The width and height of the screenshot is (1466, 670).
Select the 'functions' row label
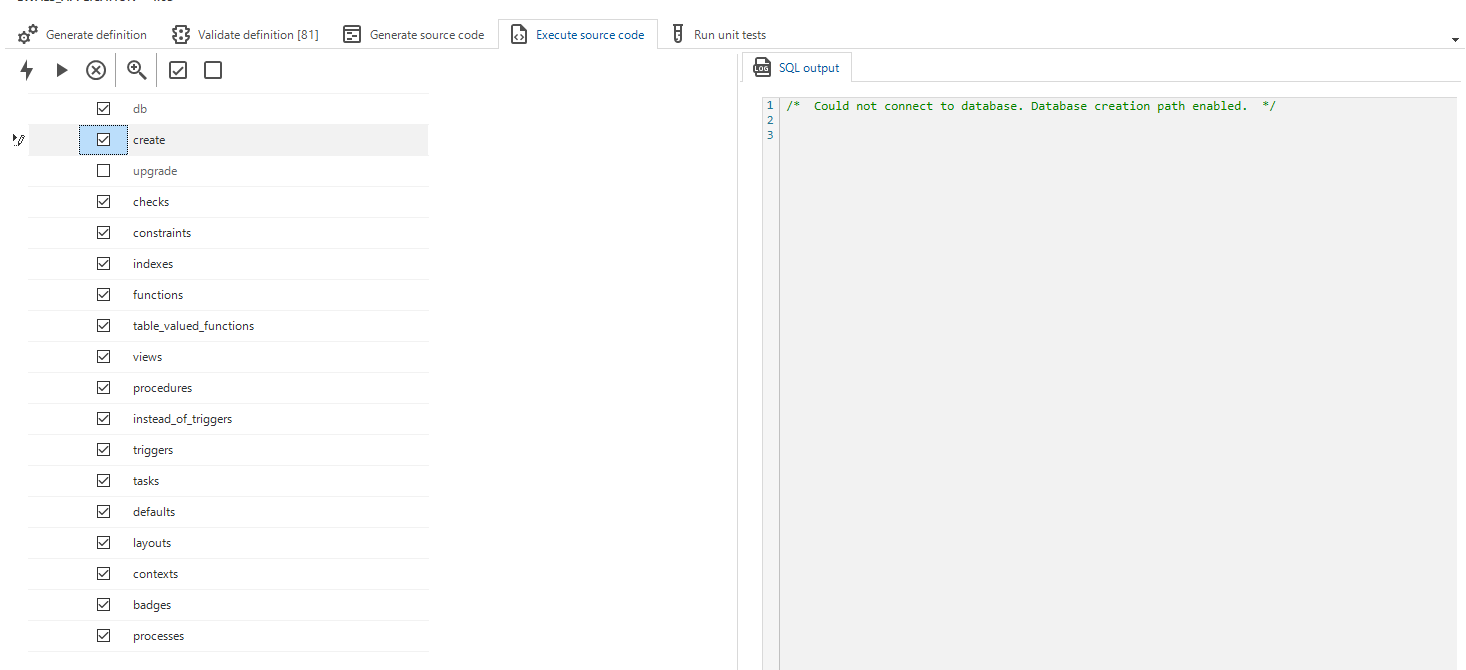(x=158, y=295)
